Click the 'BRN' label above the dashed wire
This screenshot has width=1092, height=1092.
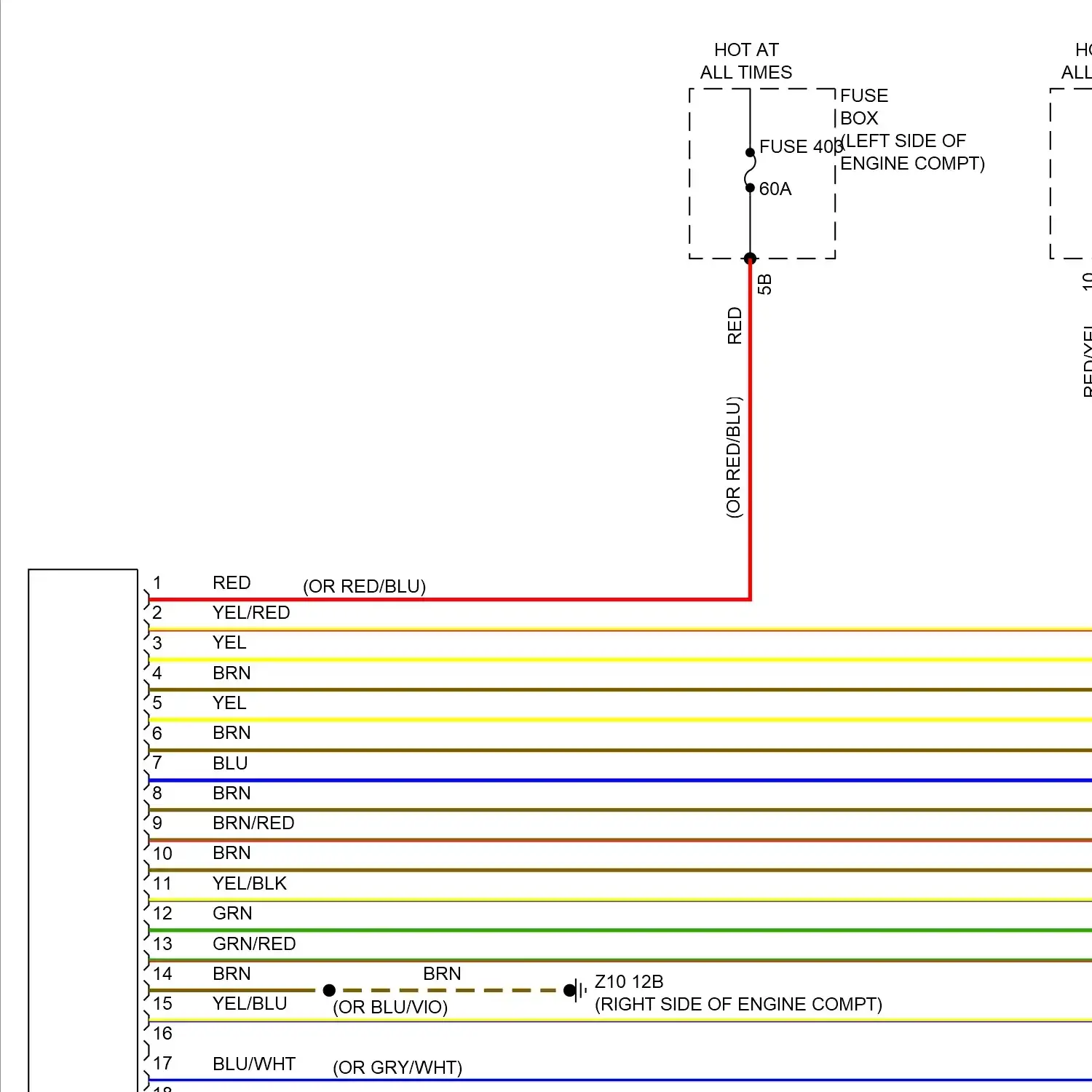pos(442,973)
